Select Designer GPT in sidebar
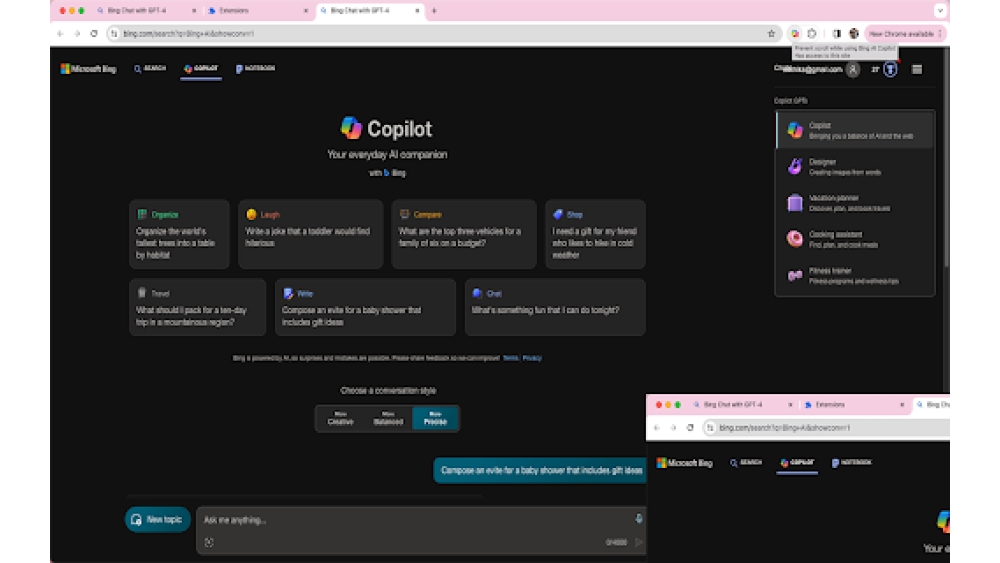1000x563 pixels. tap(855, 166)
